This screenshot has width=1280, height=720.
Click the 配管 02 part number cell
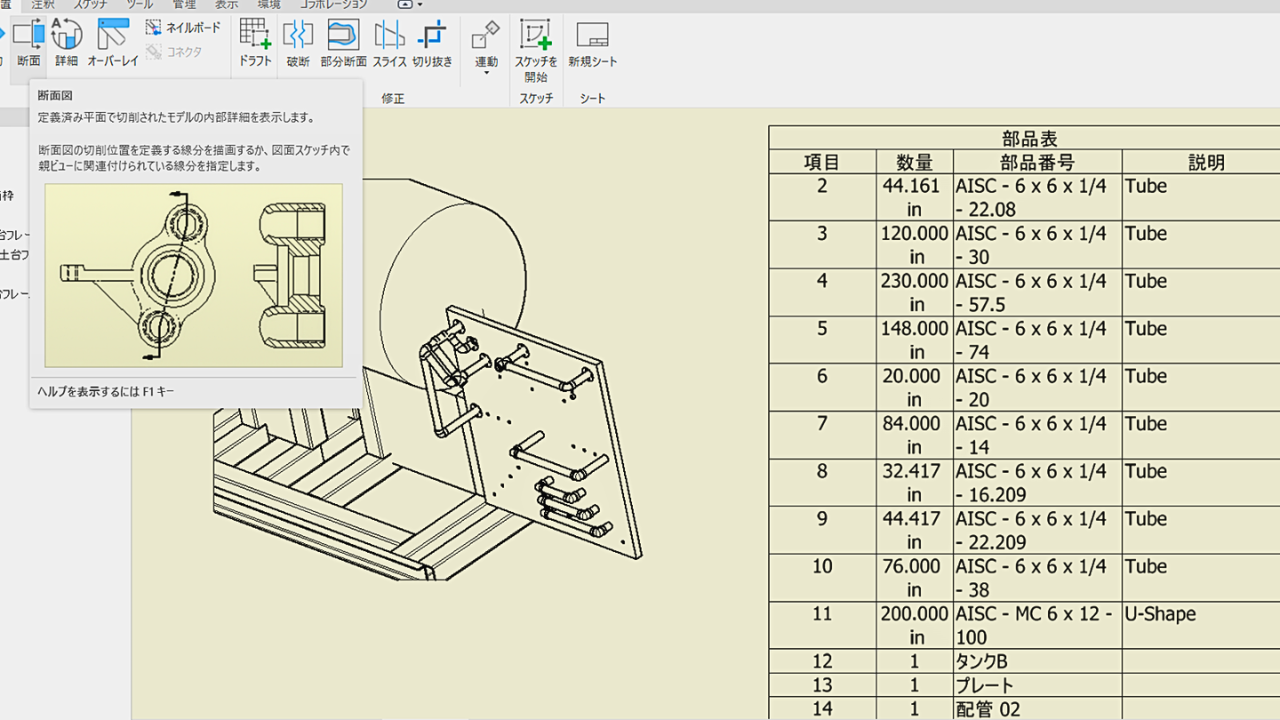click(x=1037, y=709)
